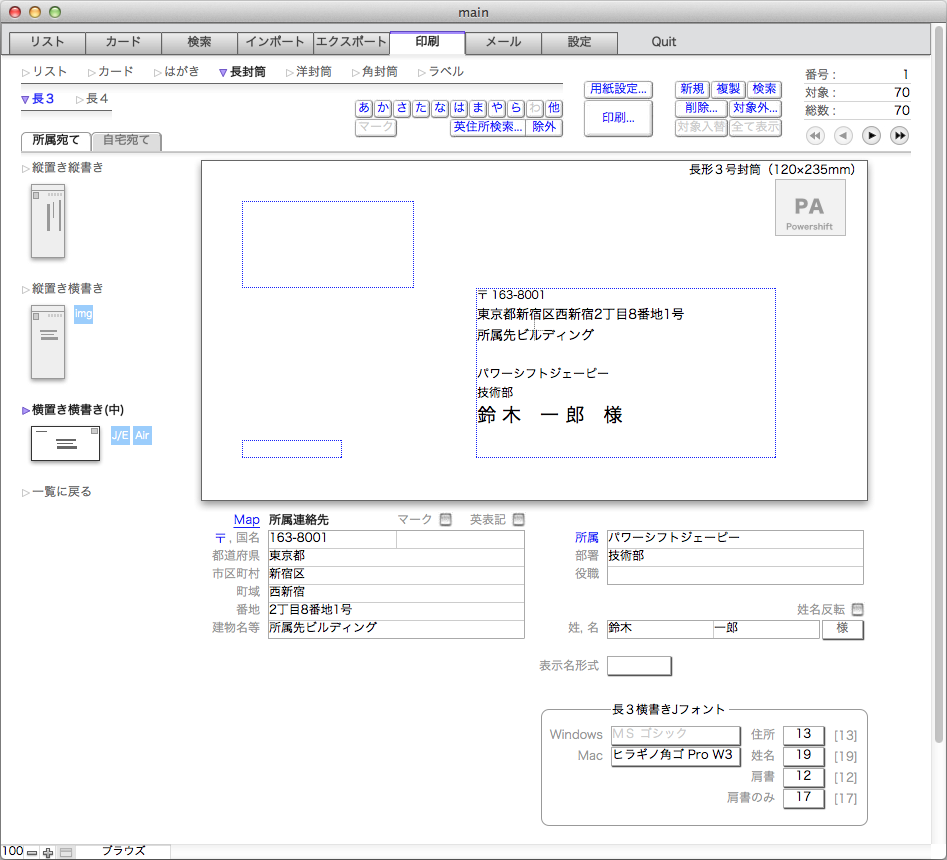The width and height of the screenshot is (947, 860).
Task: Open the 表示名形式 dropdown
Action: (639, 666)
